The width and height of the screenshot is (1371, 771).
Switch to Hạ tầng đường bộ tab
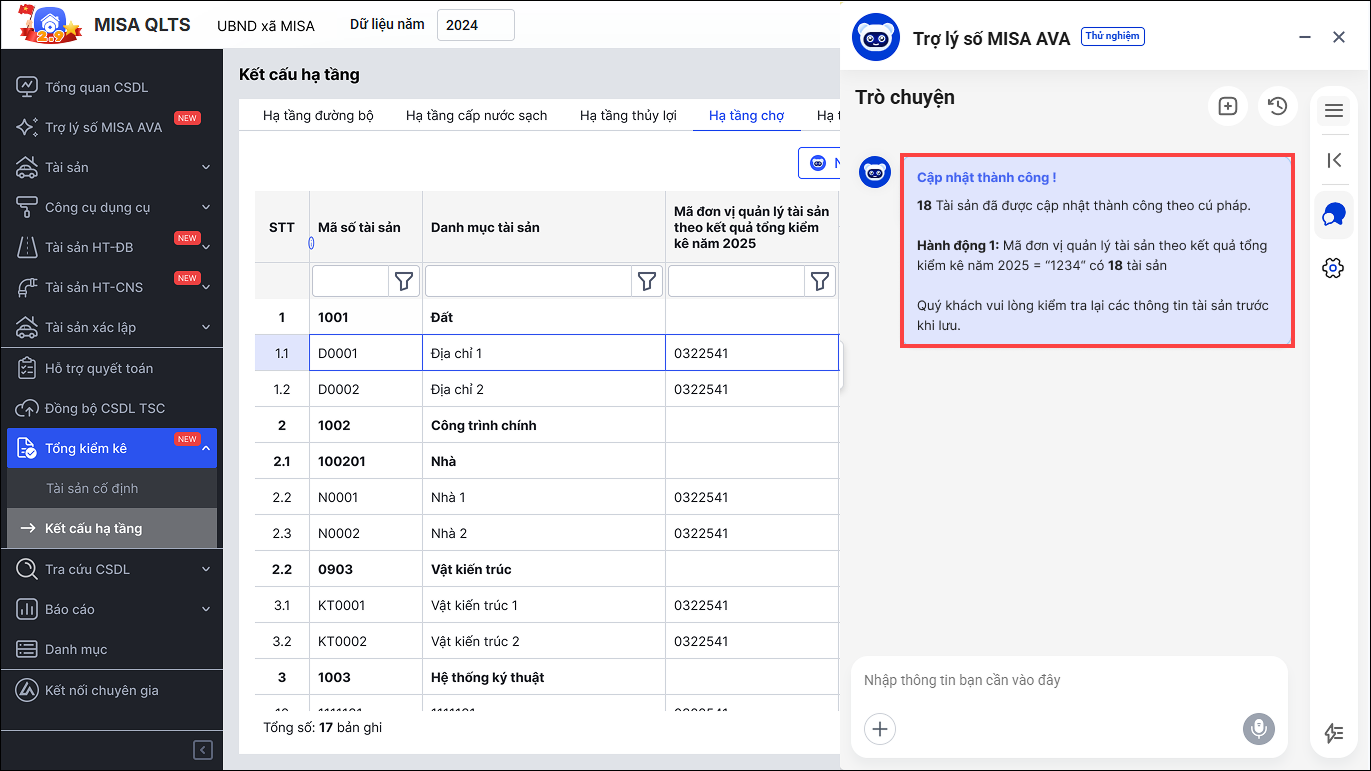318,115
